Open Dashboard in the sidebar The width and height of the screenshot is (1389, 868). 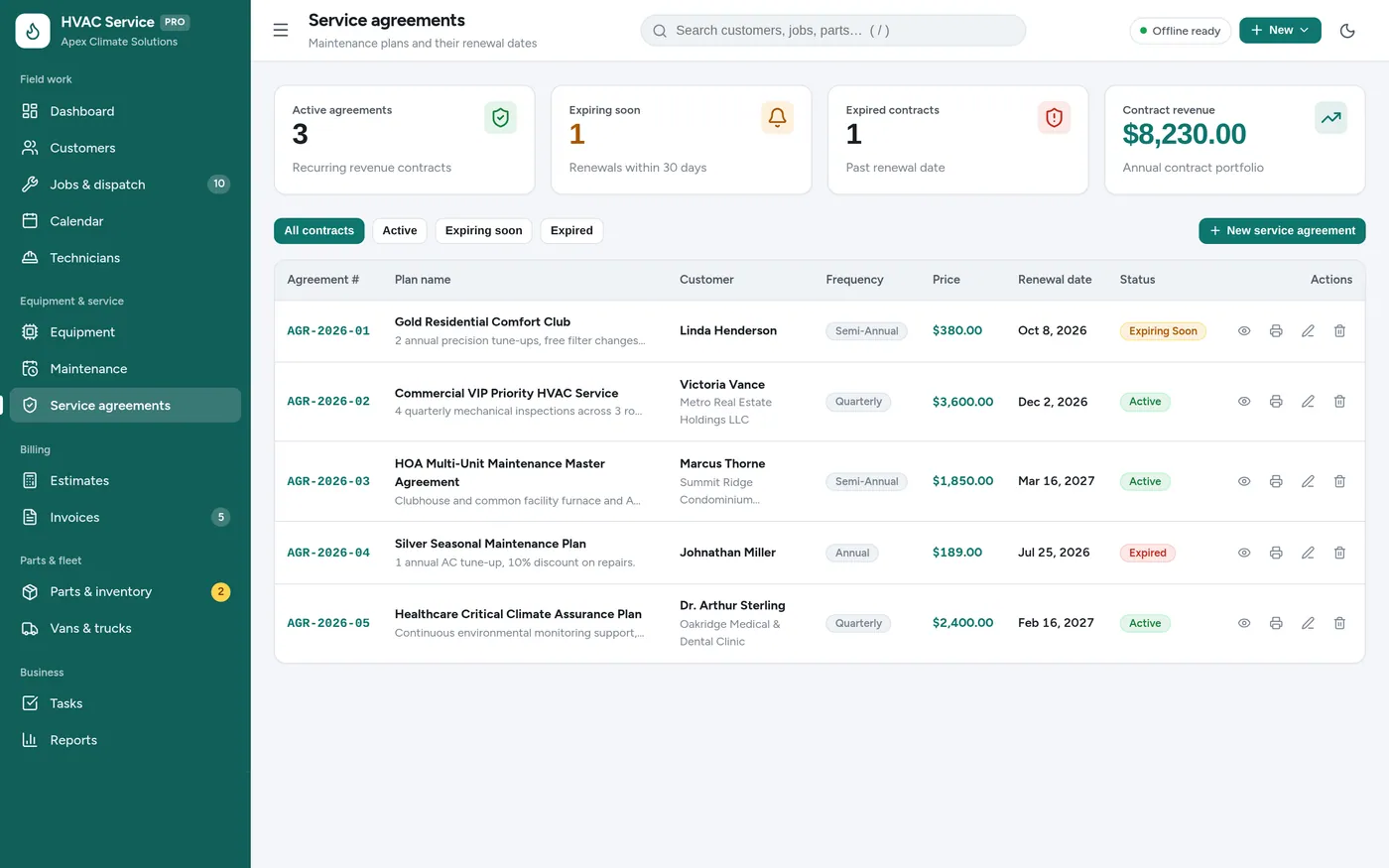pyautogui.click(x=125, y=111)
